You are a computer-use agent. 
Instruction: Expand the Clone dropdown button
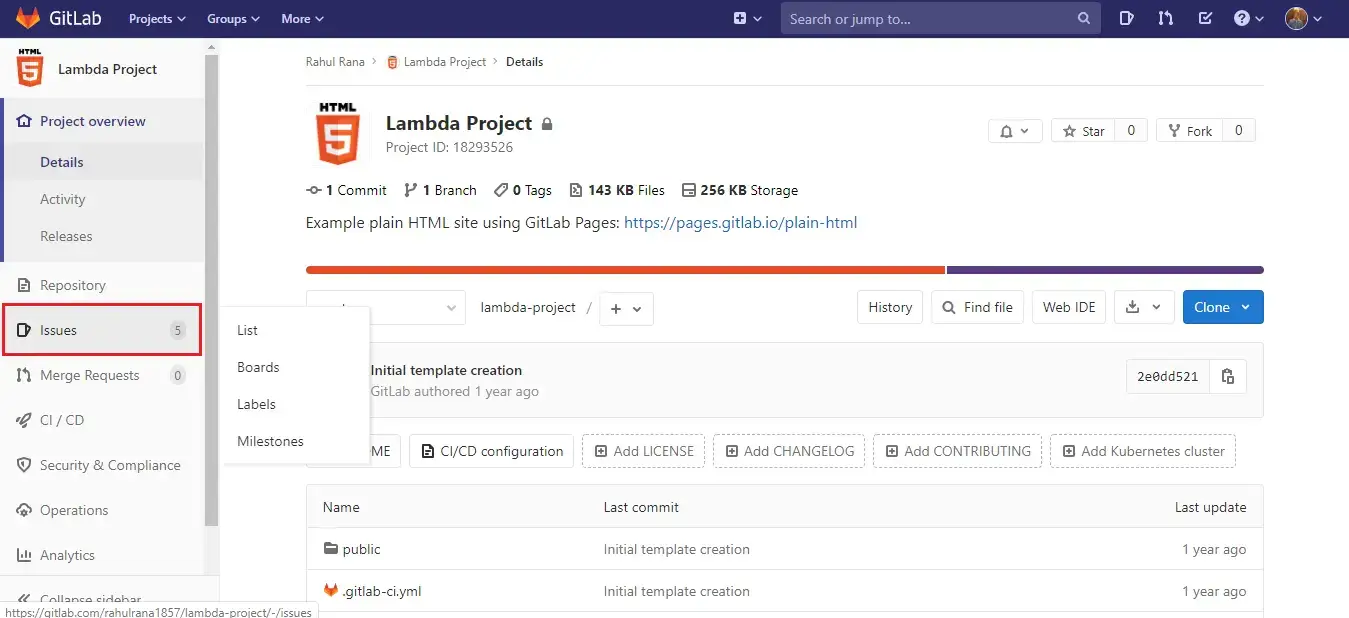tap(1222, 307)
